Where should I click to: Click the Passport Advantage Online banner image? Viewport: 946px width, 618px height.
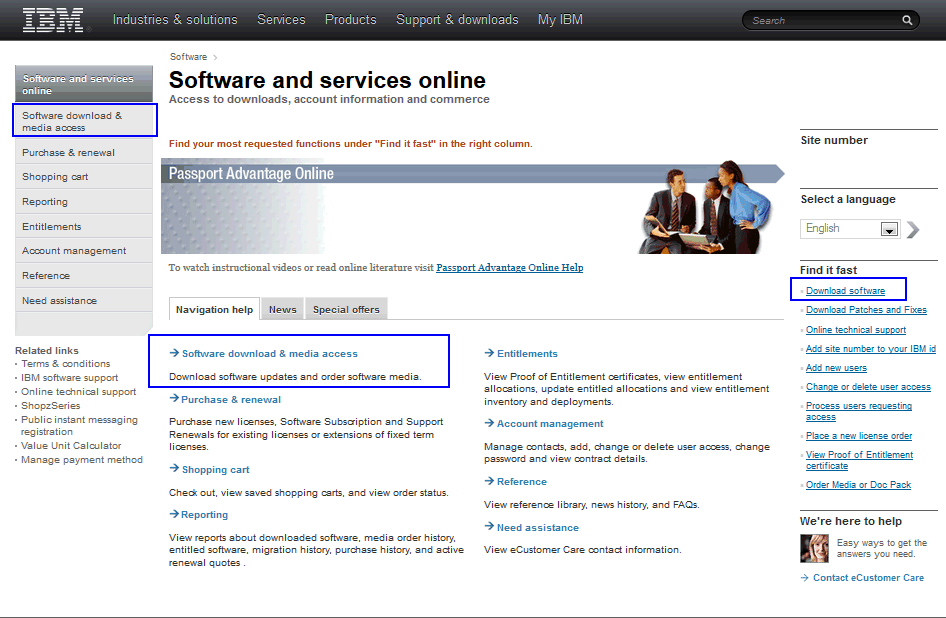coord(472,208)
